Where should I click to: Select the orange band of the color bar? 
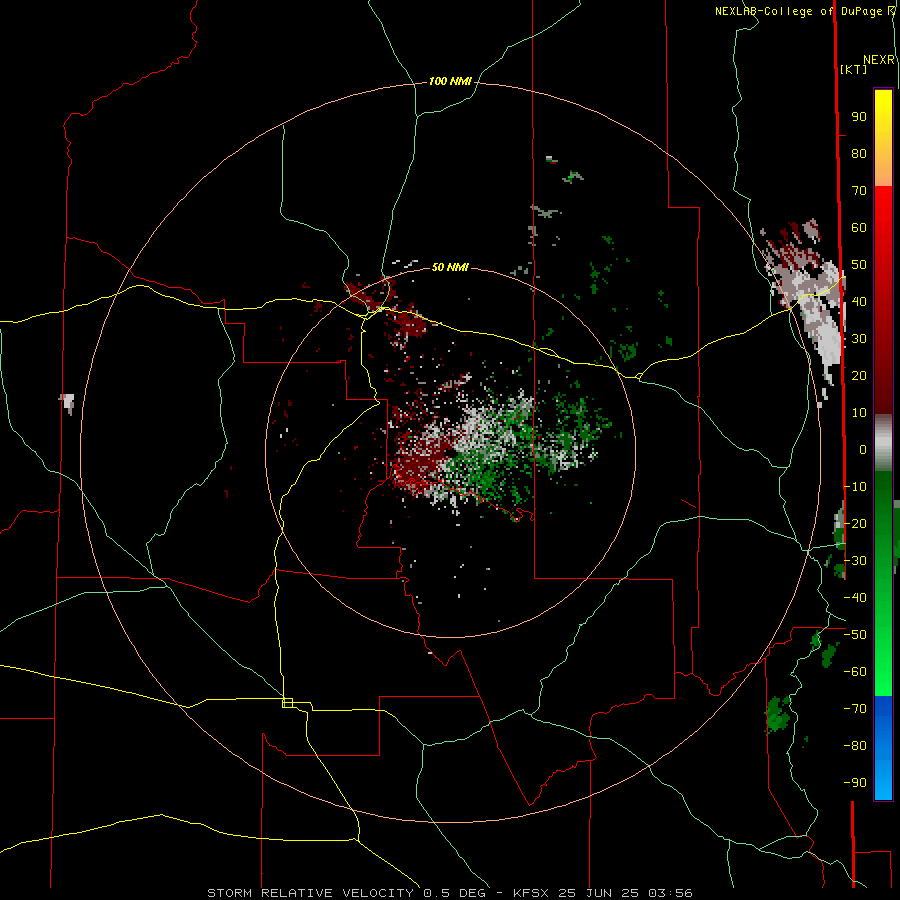pos(883,172)
